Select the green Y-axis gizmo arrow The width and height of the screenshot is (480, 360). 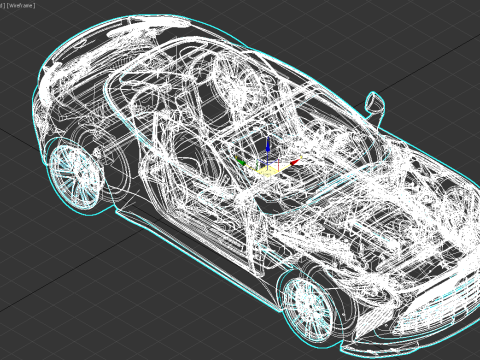[x=241, y=162]
